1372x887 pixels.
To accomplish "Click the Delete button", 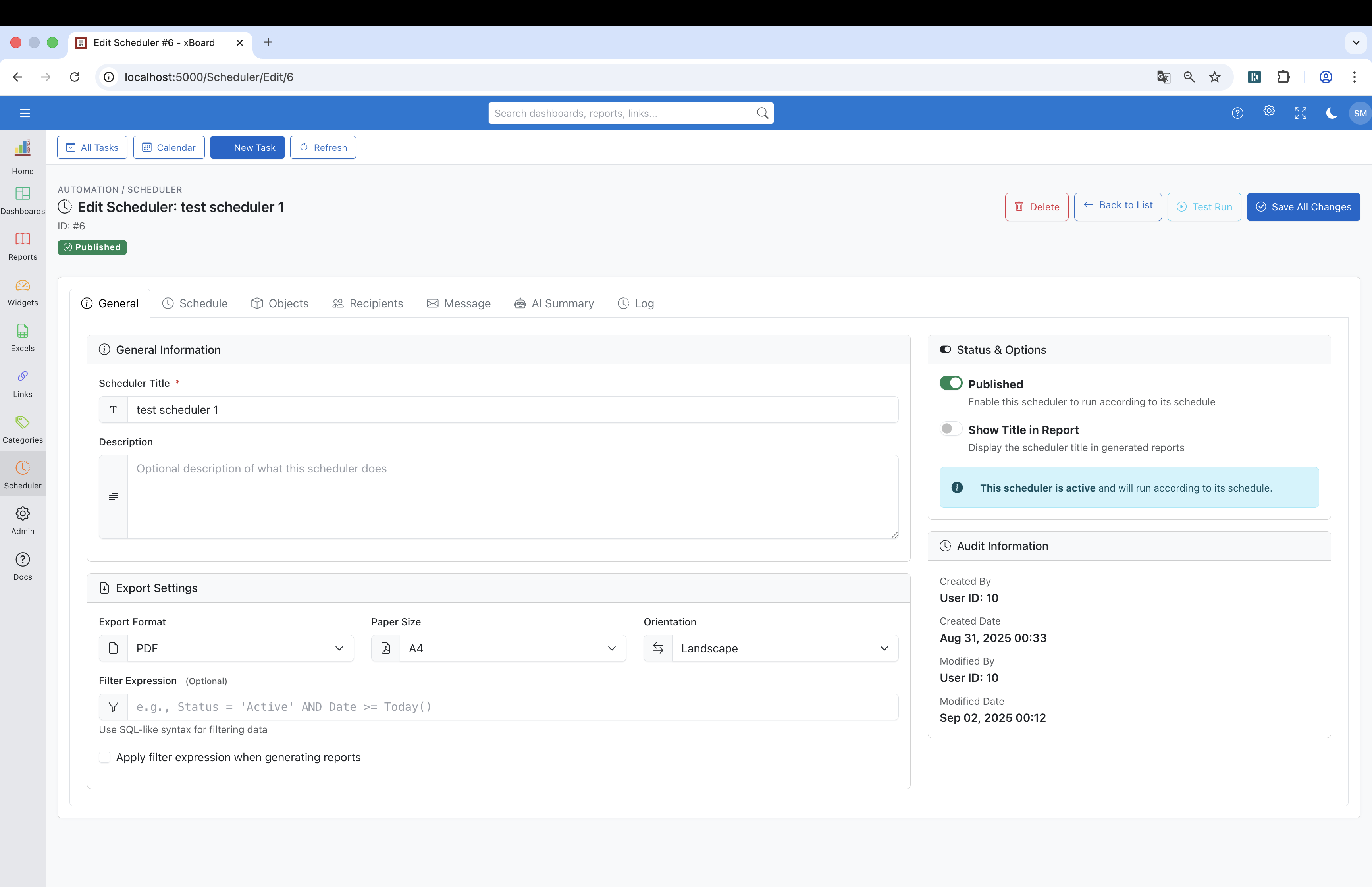I will 1036,207.
